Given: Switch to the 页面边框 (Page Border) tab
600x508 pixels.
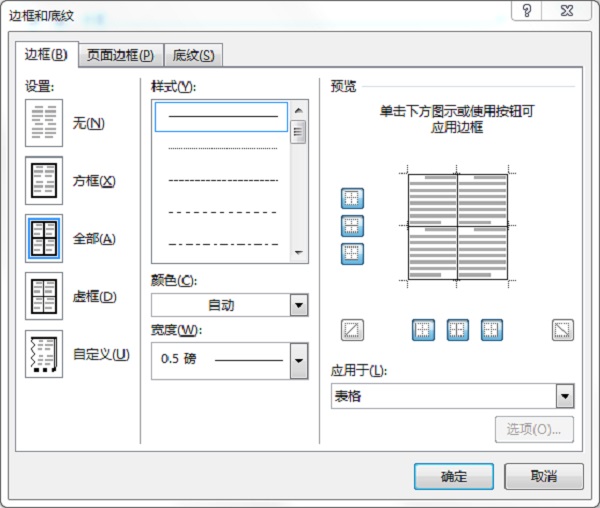Looking at the screenshot, I should 120,56.
